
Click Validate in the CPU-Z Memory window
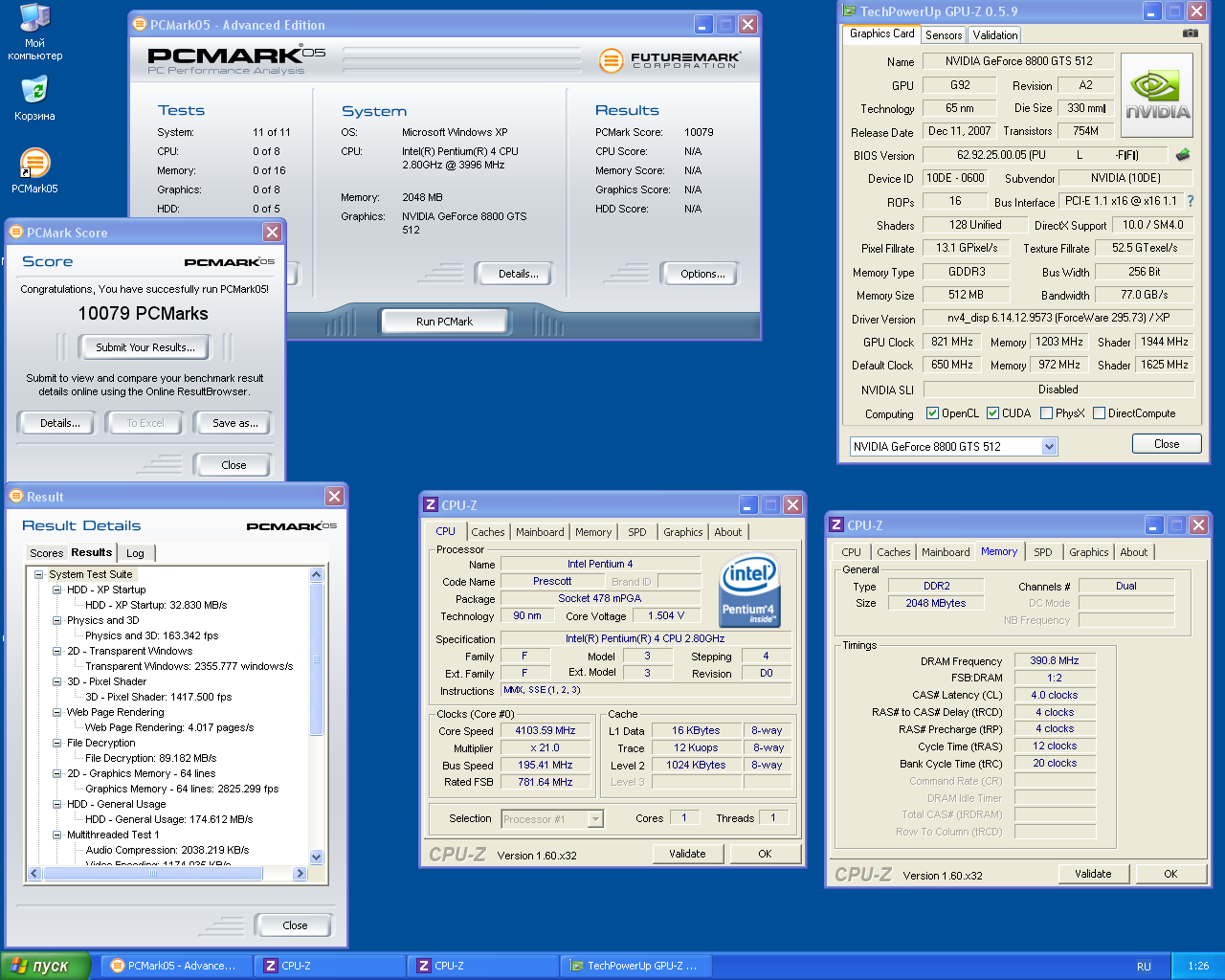(x=1093, y=874)
